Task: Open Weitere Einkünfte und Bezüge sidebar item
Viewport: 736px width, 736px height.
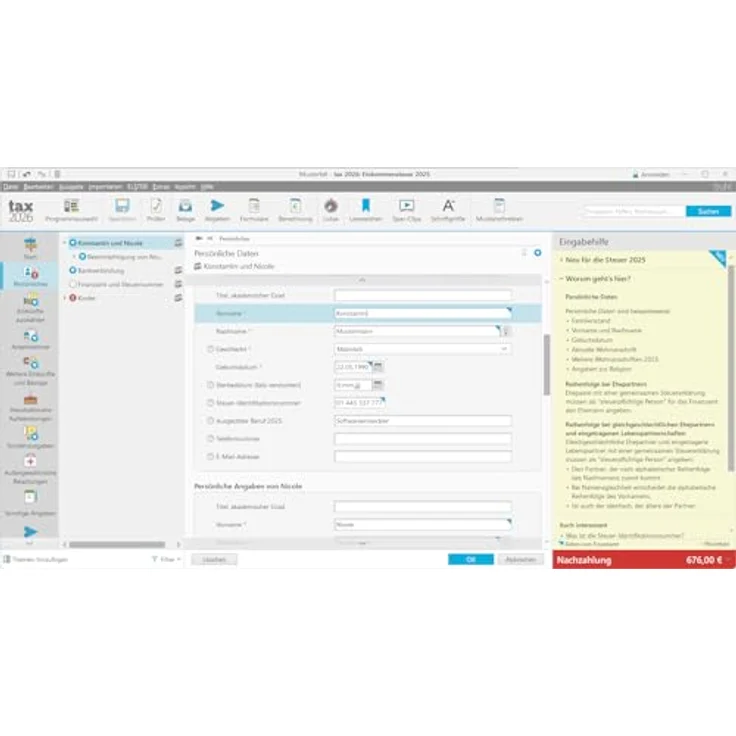Action: coord(31,371)
